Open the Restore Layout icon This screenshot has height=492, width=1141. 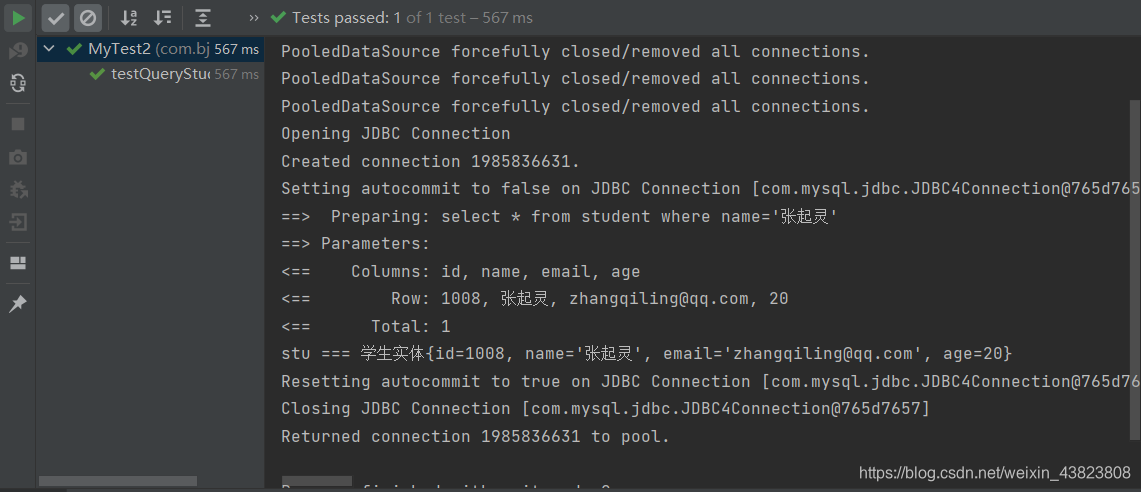(18, 263)
